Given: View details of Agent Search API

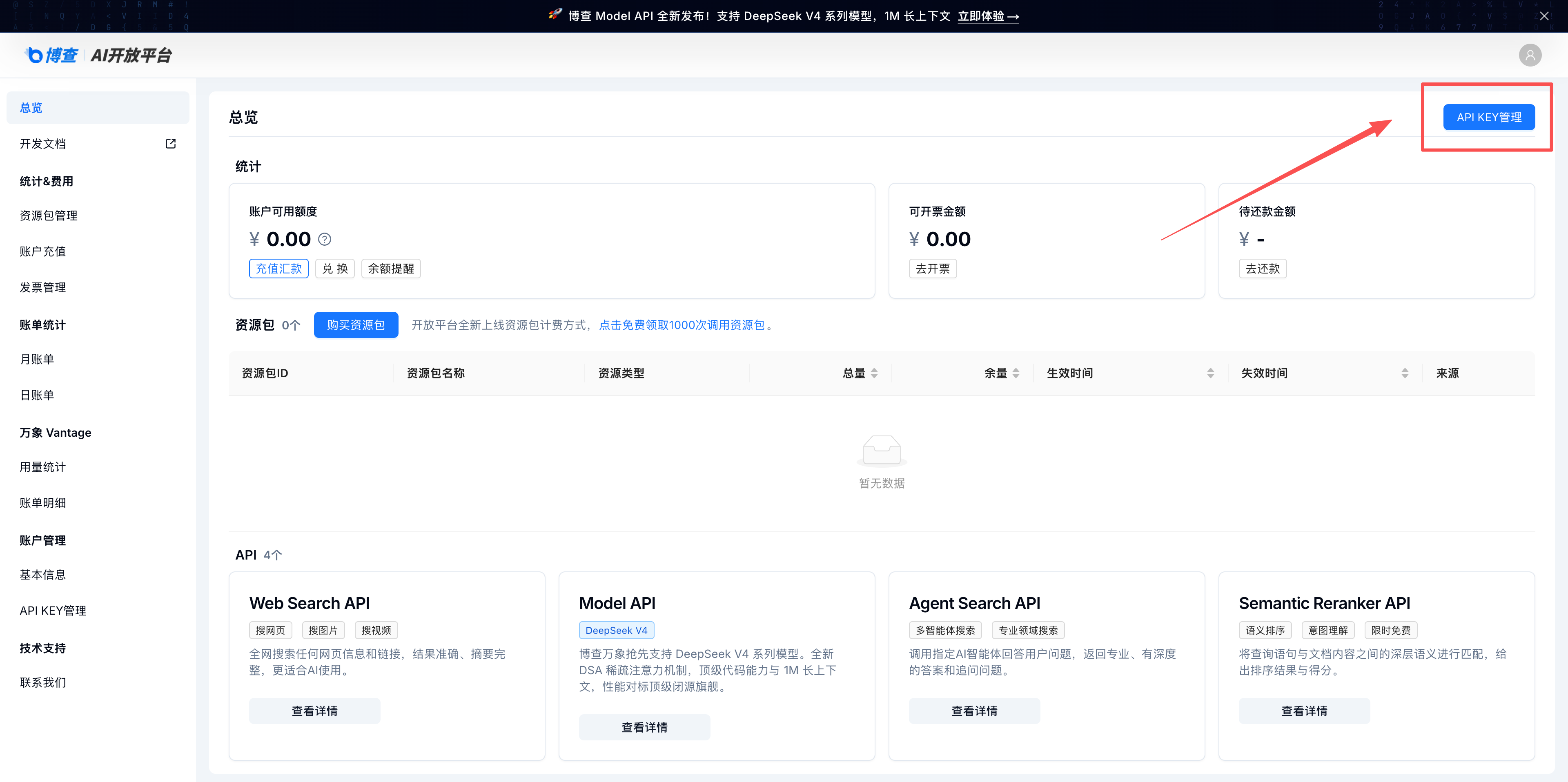Looking at the screenshot, I should [x=975, y=711].
